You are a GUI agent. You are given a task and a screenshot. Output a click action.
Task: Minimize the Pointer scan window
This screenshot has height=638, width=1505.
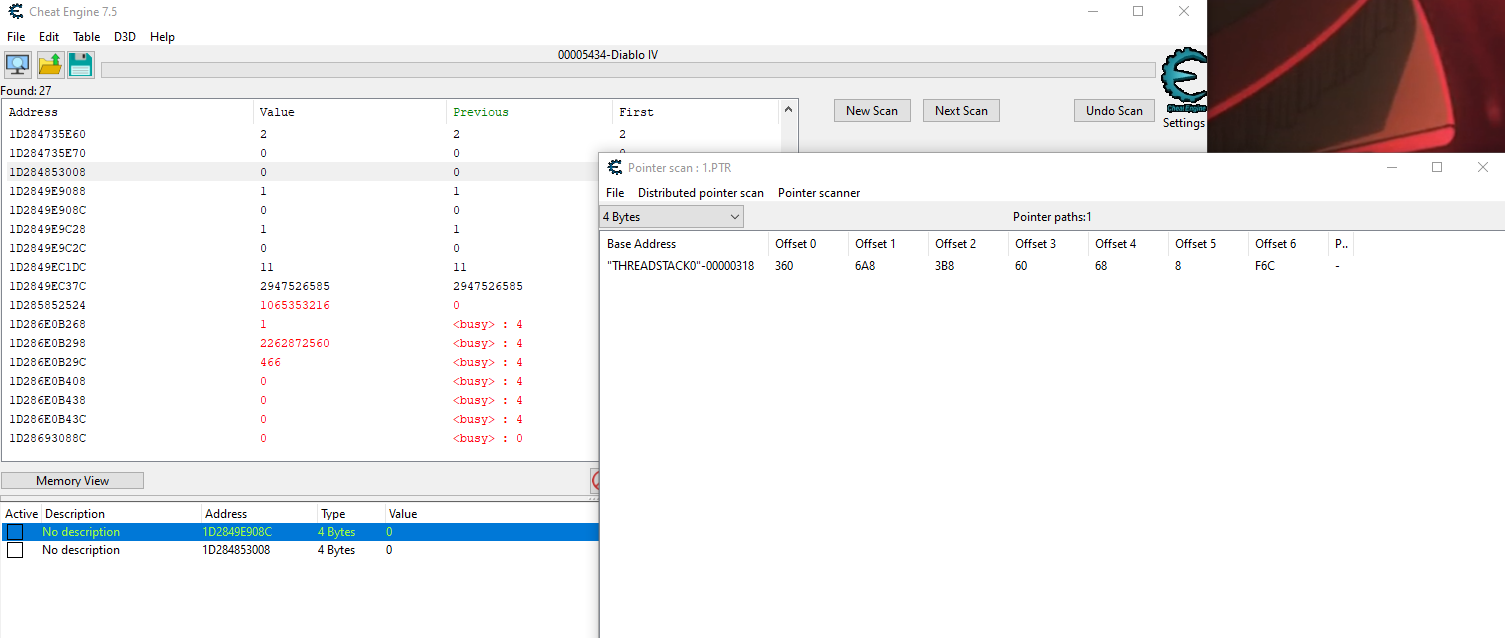(x=1391, y=167)
